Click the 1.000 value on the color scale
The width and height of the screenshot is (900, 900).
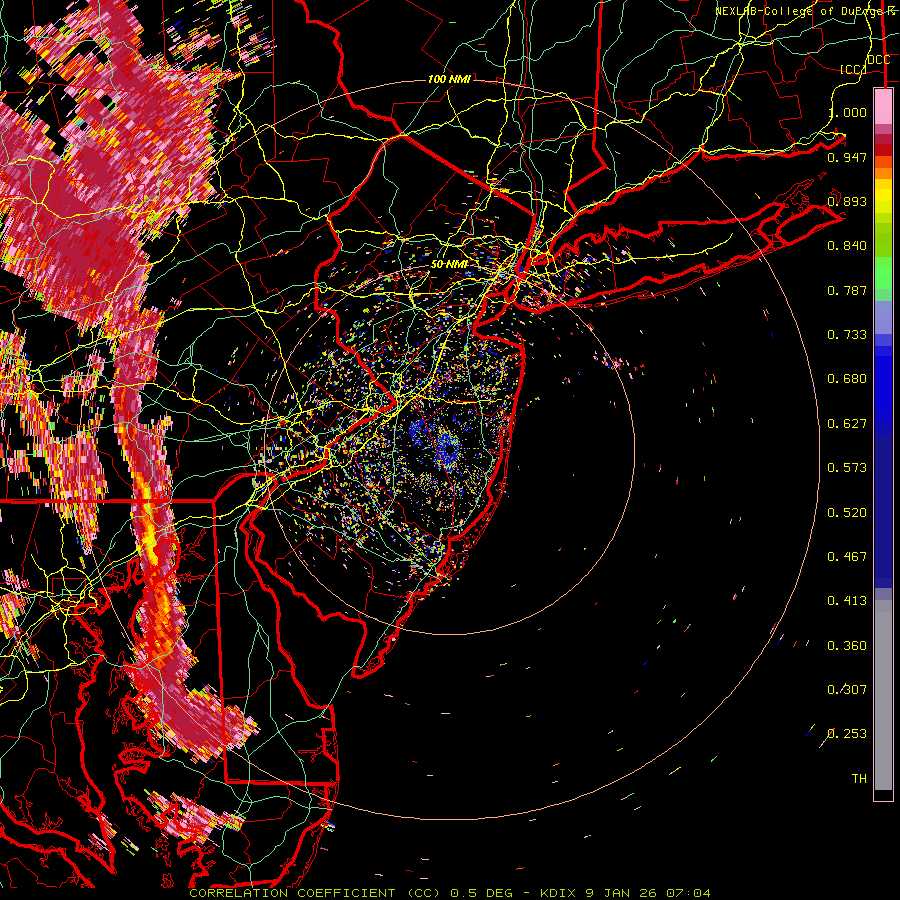click(848, 112)
